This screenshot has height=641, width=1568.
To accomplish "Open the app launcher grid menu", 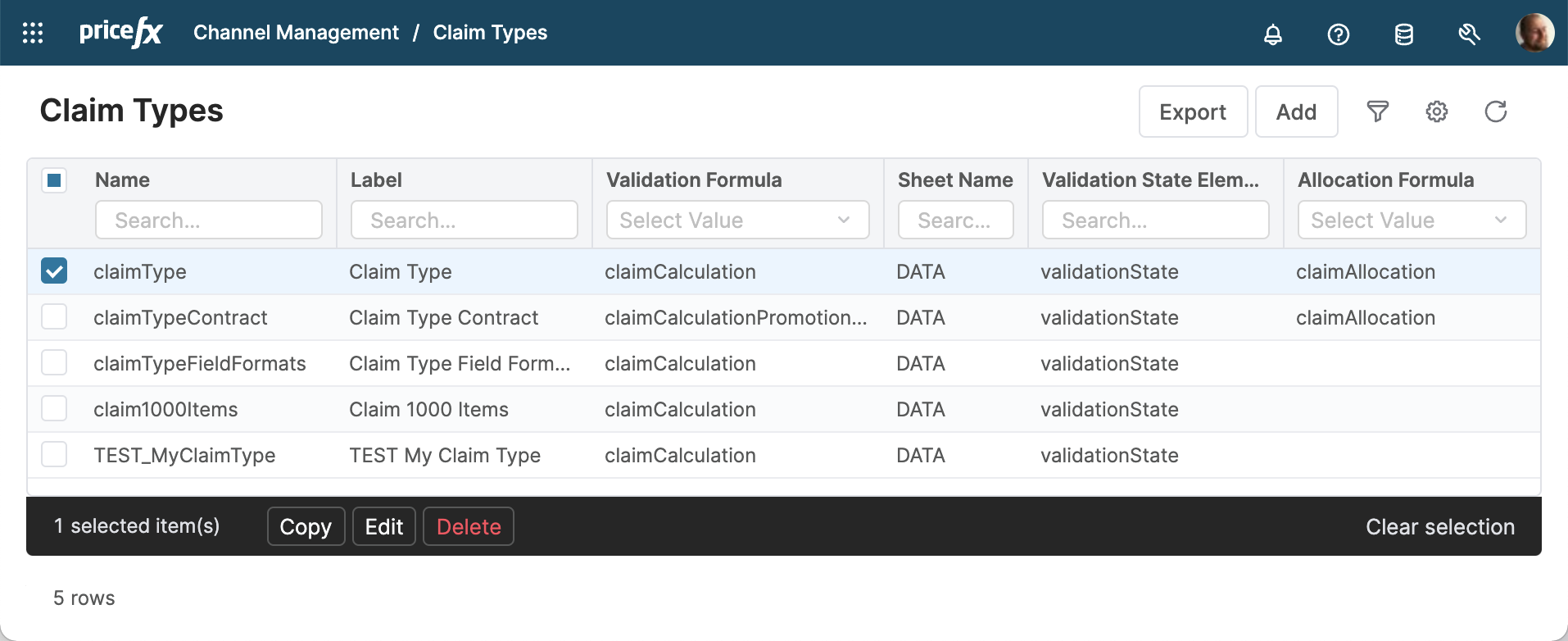I will 33,33.
